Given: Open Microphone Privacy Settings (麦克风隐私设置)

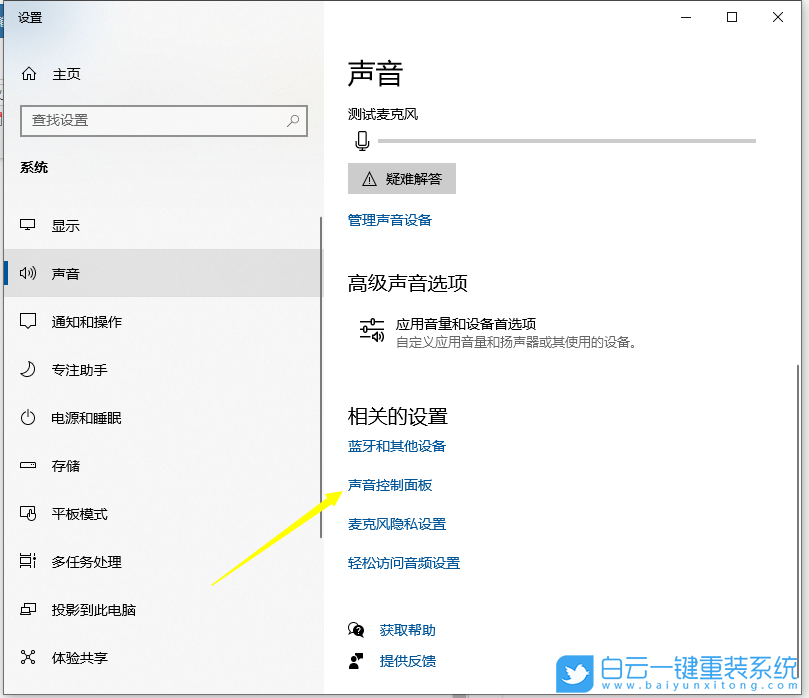Looking at the screenshot, I should (x=396, y=523).
